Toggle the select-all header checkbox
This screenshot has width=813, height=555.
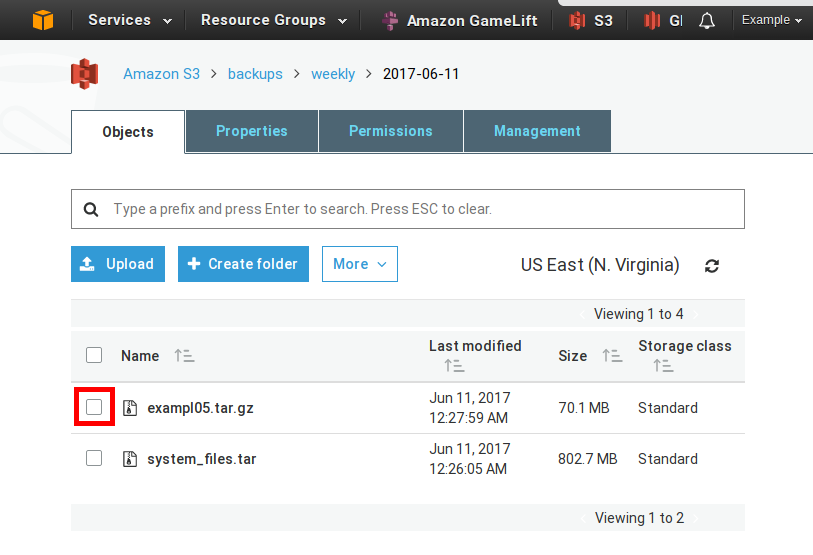click(x=94, y=355)
